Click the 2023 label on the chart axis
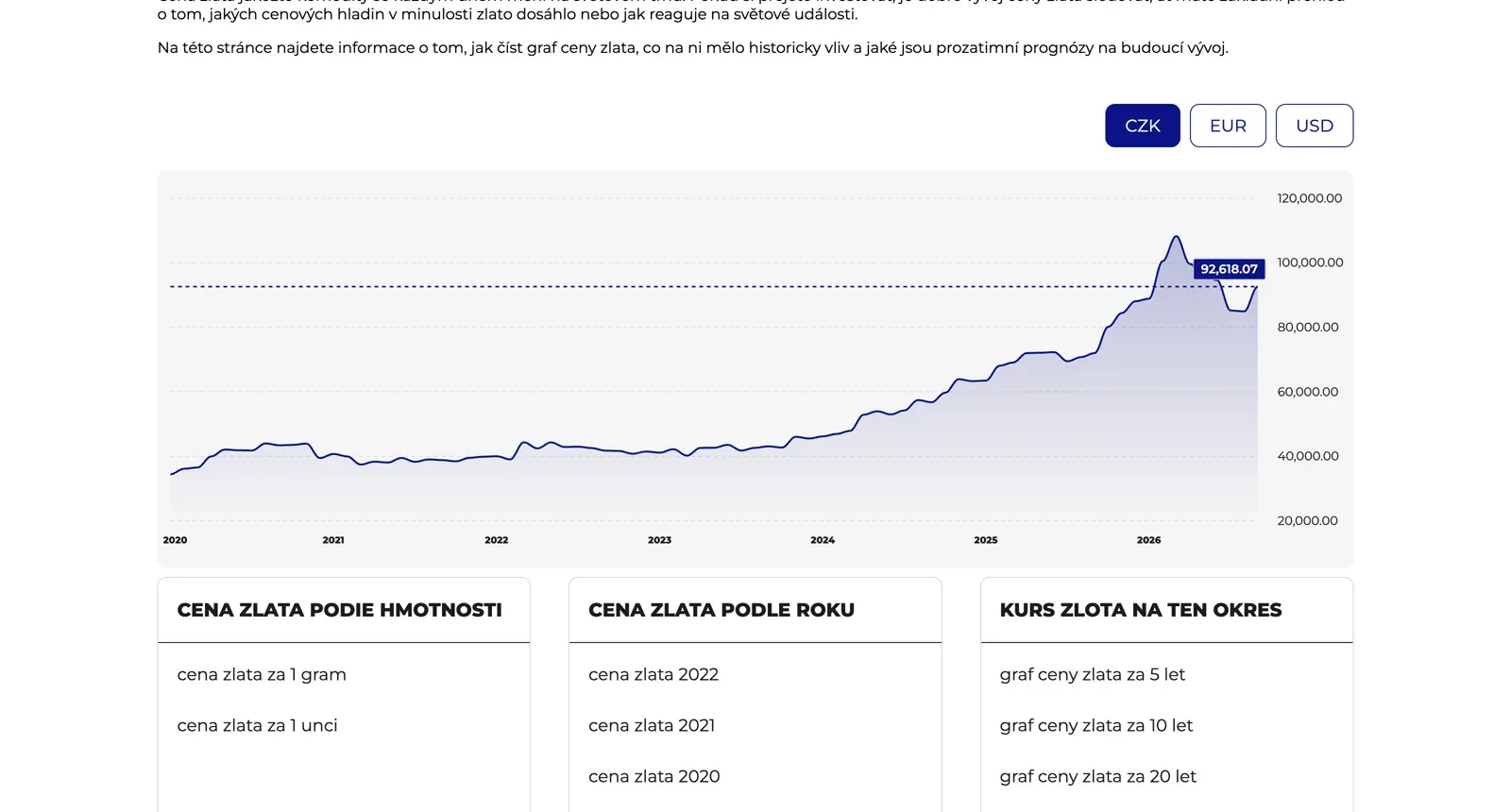1511x812 pixels. coord(659,540)
